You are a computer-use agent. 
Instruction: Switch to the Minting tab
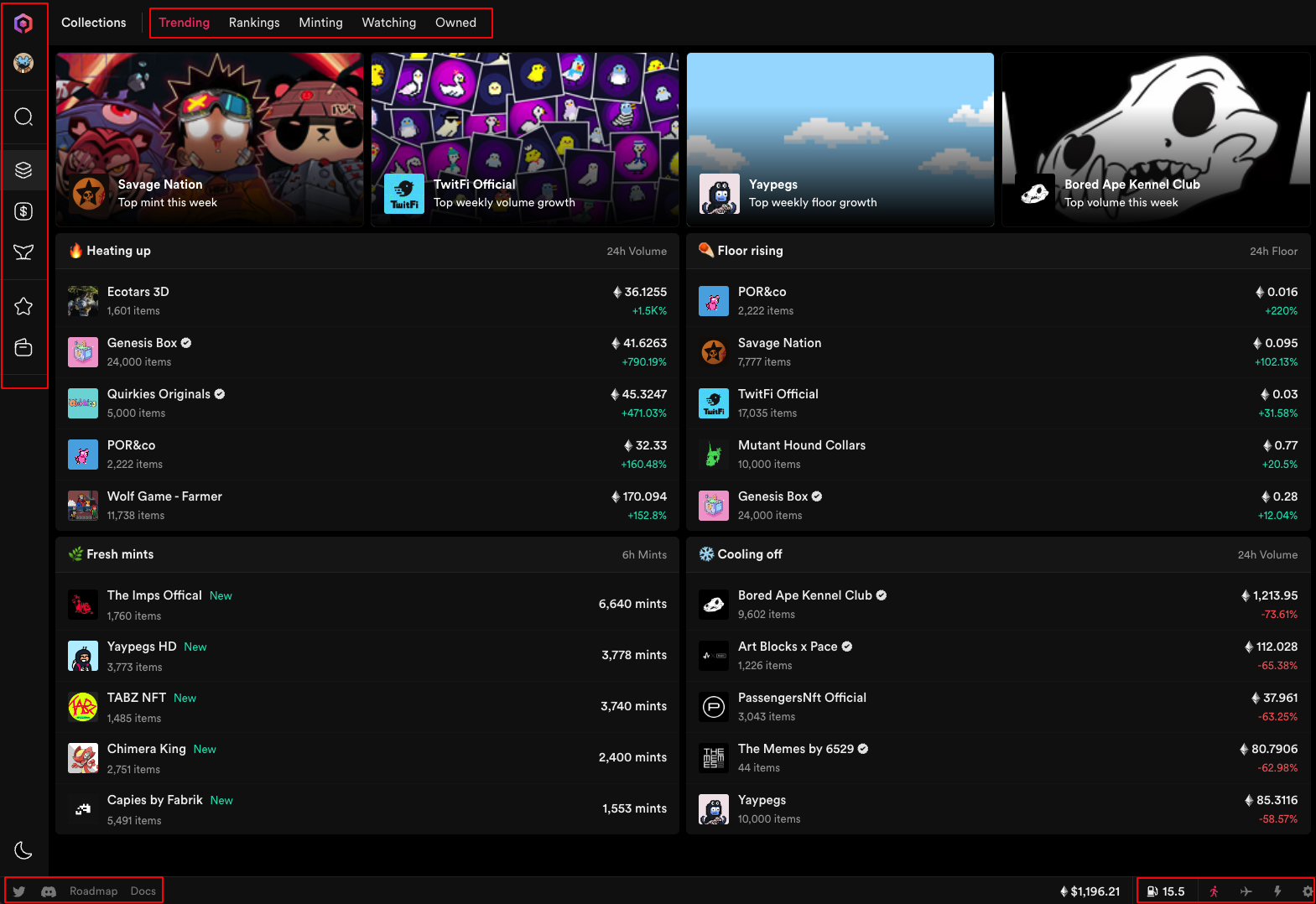coord(321,23)
